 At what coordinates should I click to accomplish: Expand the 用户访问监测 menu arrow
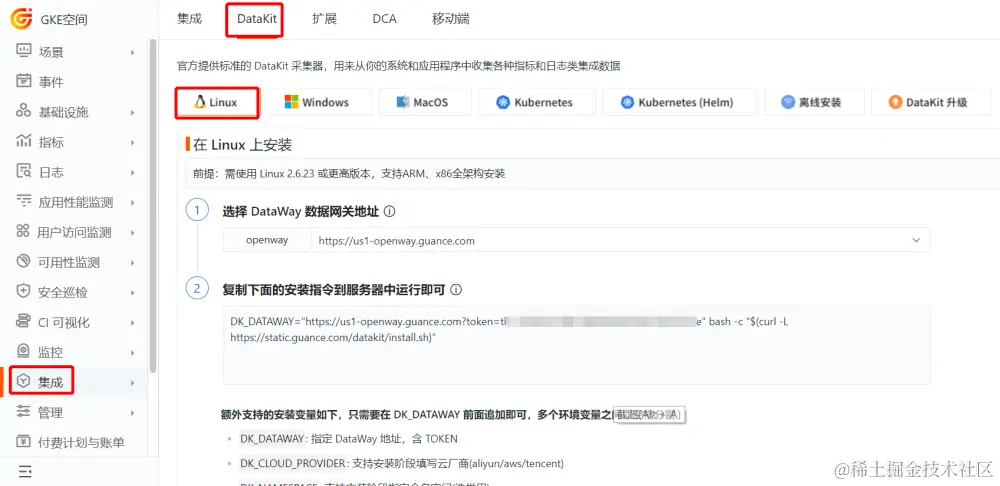(133, 232)
